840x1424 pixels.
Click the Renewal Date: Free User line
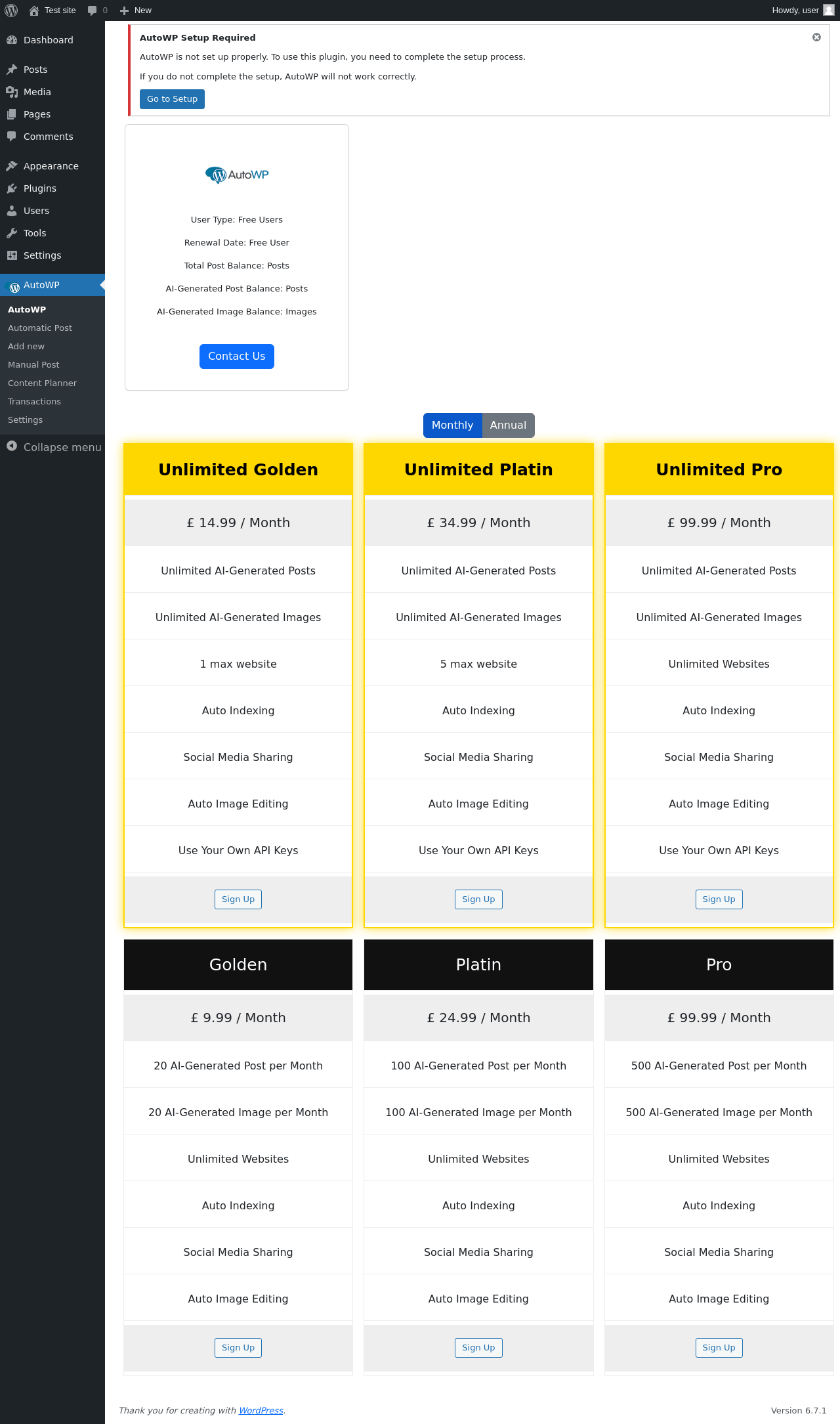(x=237, y=243)
